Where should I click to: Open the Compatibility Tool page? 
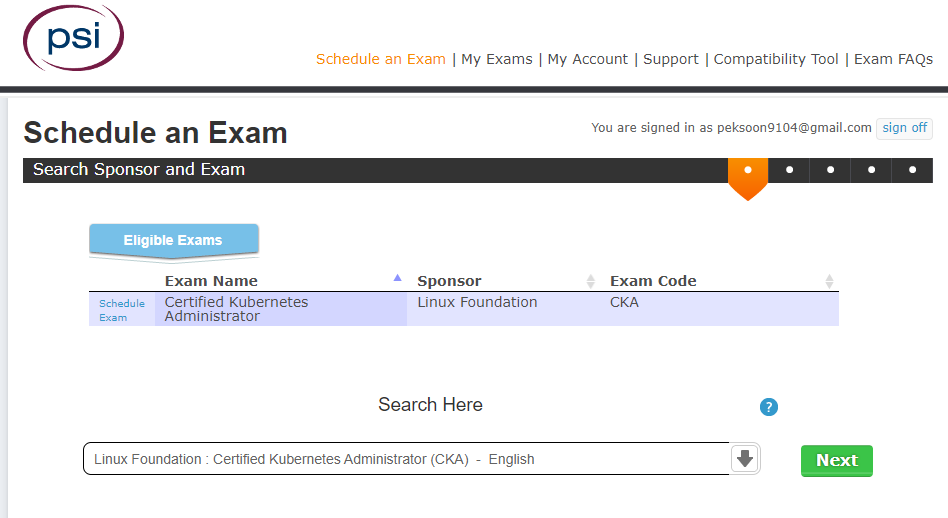pyautogui.click(x=776, y=59)
